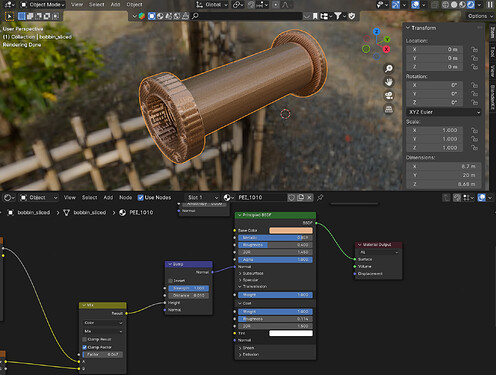Click the bookmark icon in the viewport header

pyautogui.click(x=315, y=16)
